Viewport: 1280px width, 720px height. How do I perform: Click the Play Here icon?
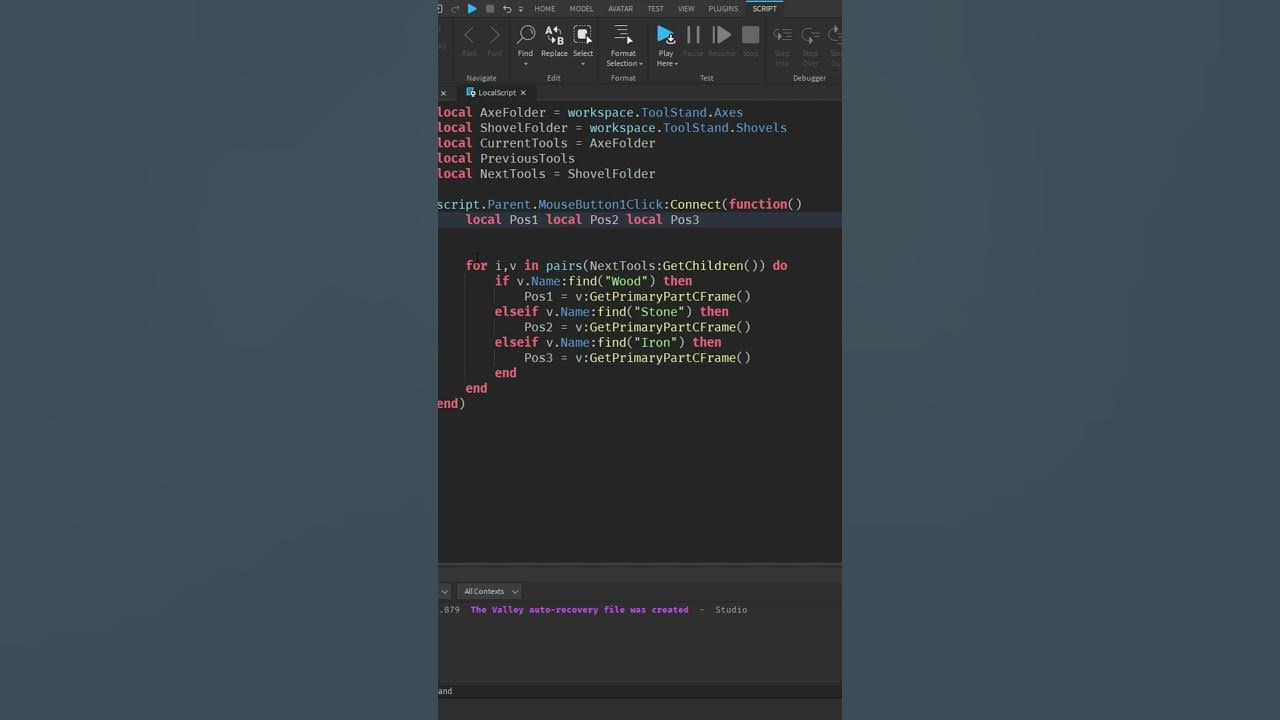click(666, 36)
